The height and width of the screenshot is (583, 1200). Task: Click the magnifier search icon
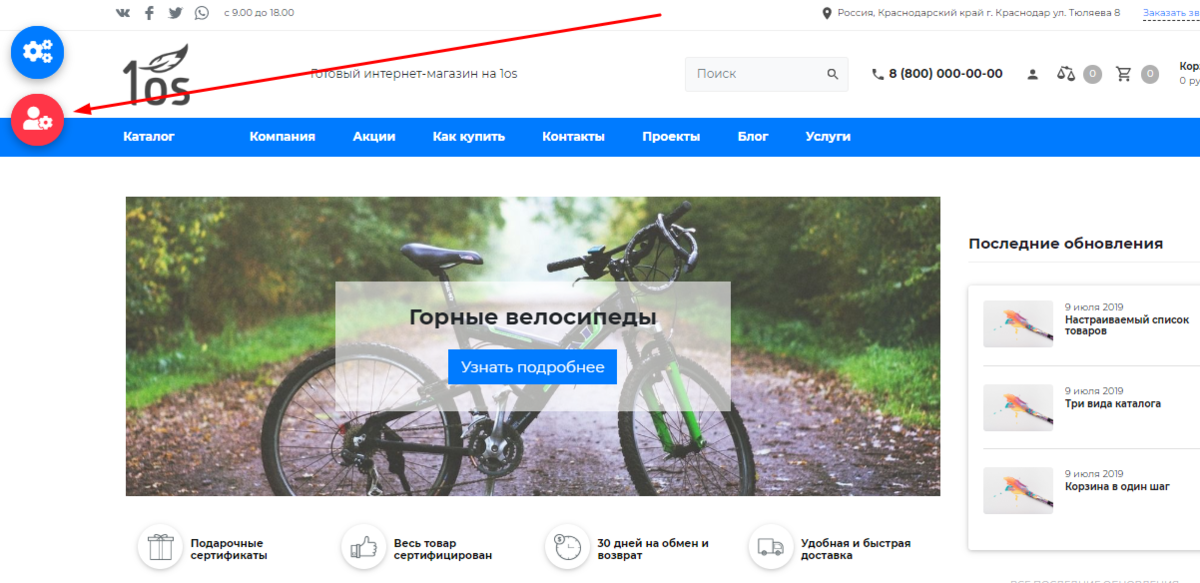[x=833, y=74]
